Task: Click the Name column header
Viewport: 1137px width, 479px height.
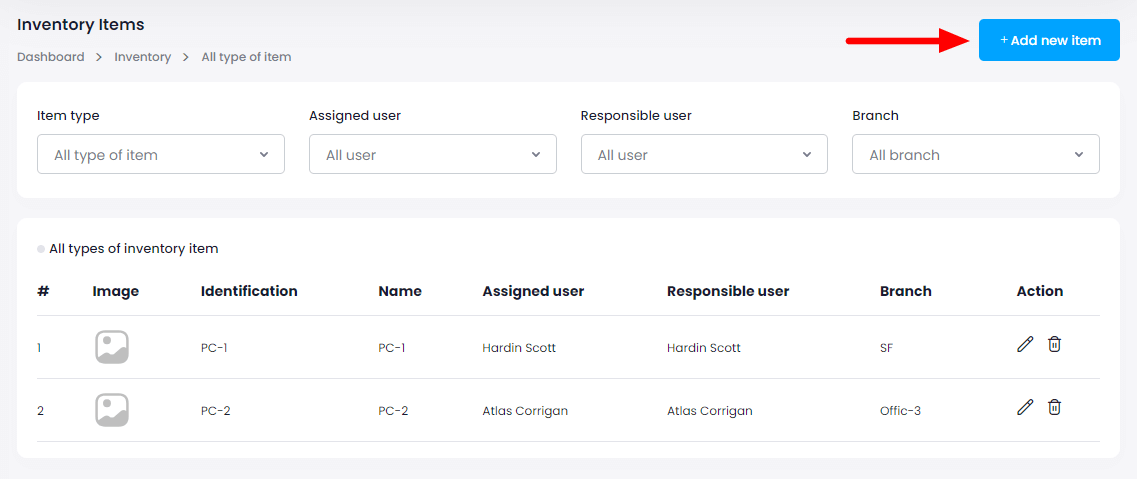Action: click(400, 291)
